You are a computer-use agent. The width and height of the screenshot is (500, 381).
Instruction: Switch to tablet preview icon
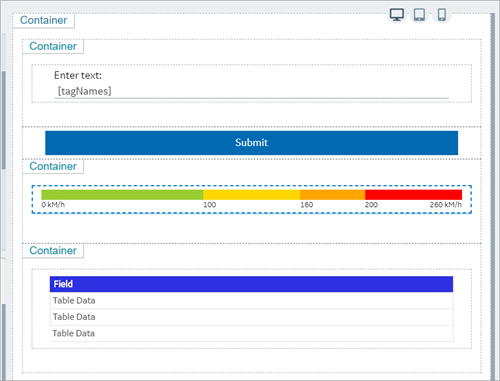click(419, 15)
